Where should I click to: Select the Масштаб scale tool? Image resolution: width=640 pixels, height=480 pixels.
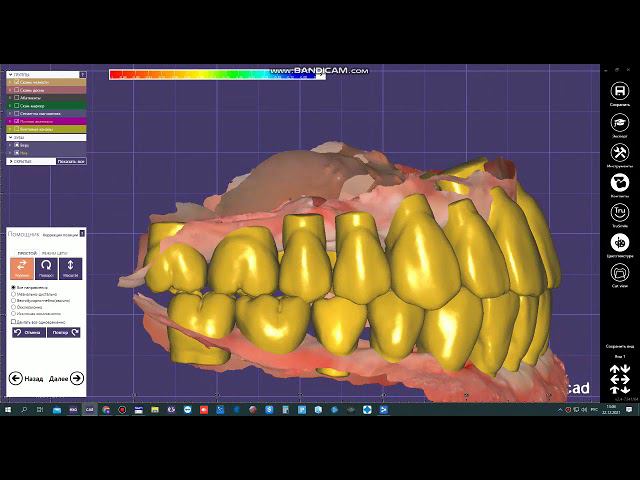pyautogui.click(x=71, y=269)
